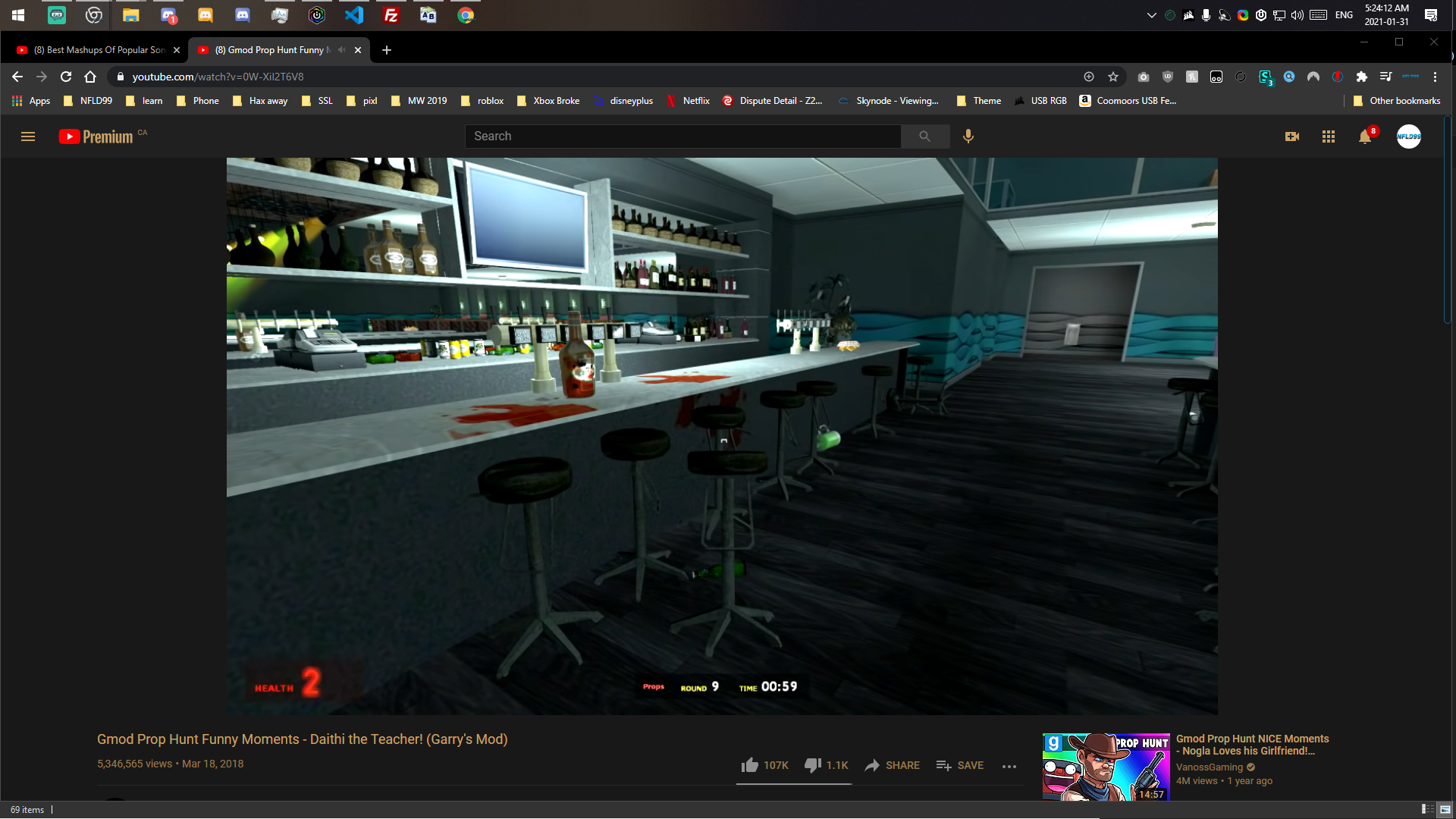1456x819 pixels.
Task: Open the YouTube apps grid
Action: coord(1329,136)
